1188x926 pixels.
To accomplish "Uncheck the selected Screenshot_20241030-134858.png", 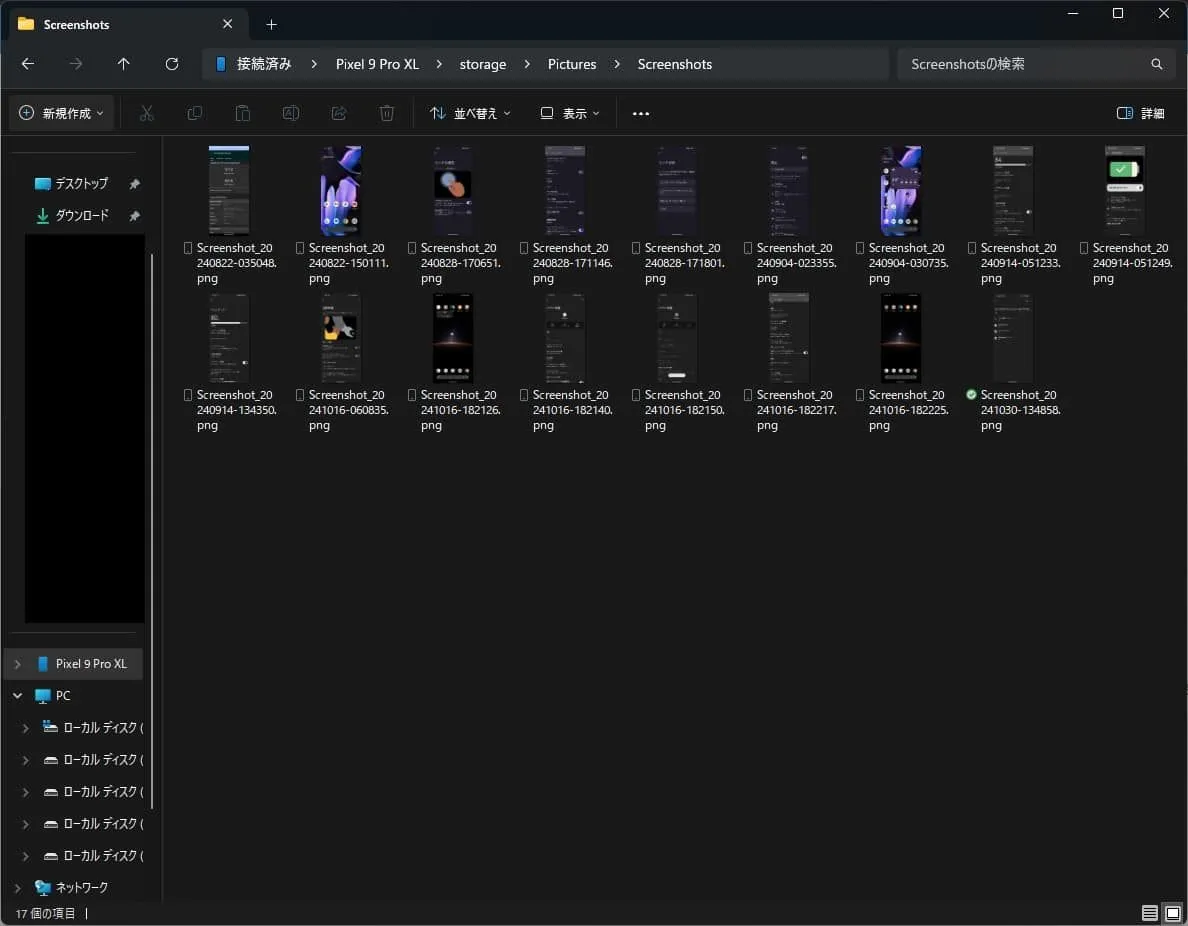I will pyautogui.click(x=972, y=395).
